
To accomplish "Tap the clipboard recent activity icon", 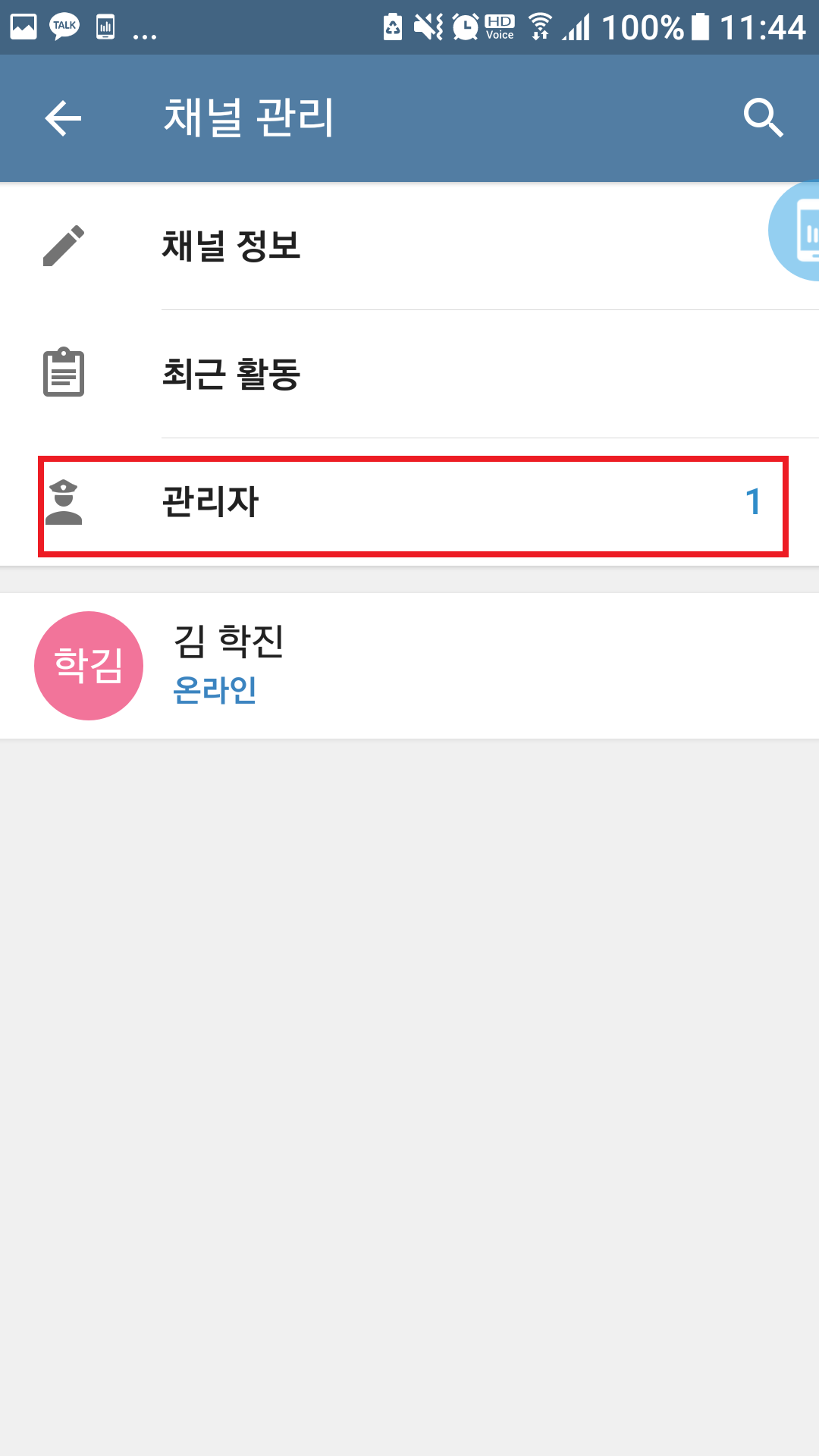I will click(x=64, y=372).
